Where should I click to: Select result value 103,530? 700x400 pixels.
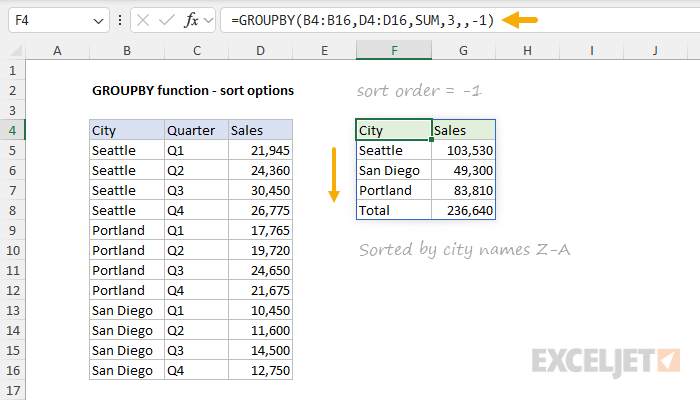[463, 150]
